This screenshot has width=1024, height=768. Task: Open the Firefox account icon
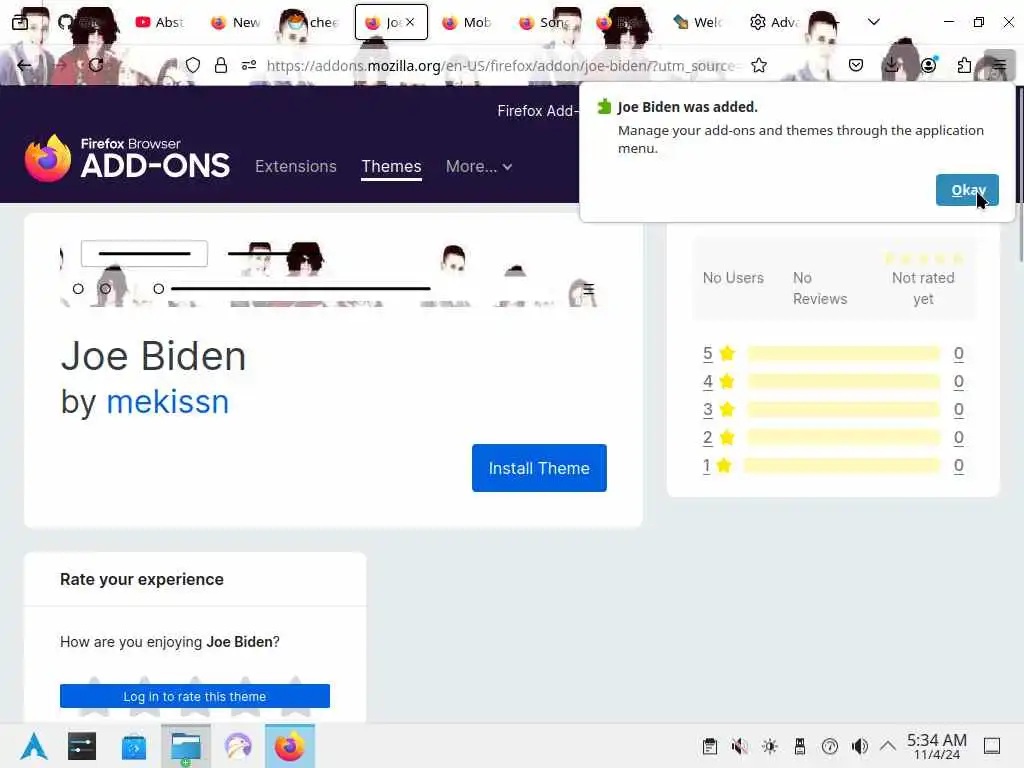coord(928,65)
